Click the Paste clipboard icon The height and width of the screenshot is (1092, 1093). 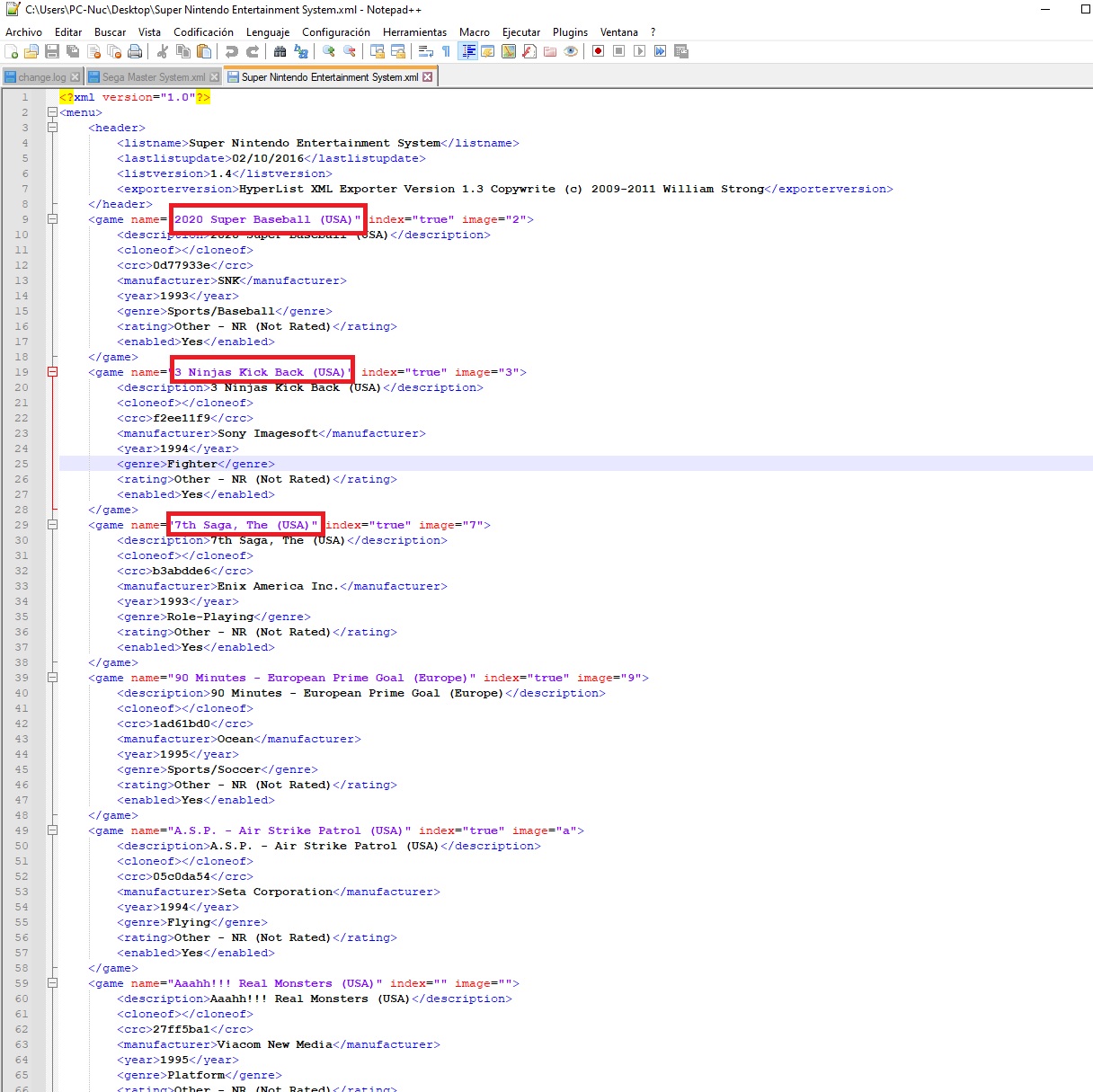[204, 51]
